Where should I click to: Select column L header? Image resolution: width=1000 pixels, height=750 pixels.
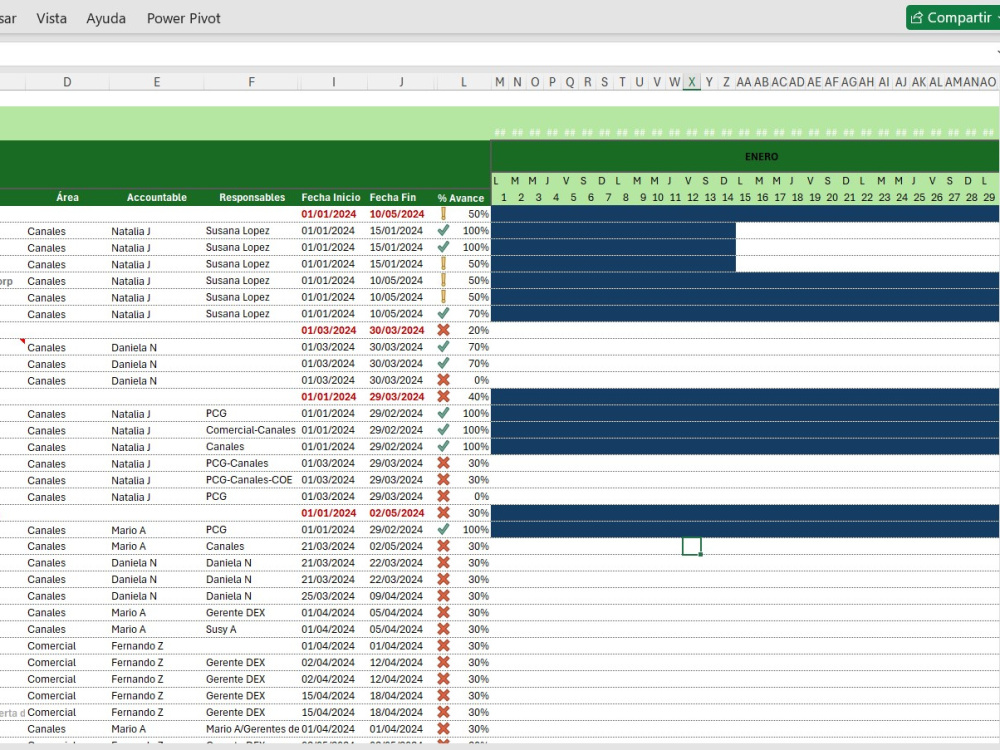[x=464, y=82]
